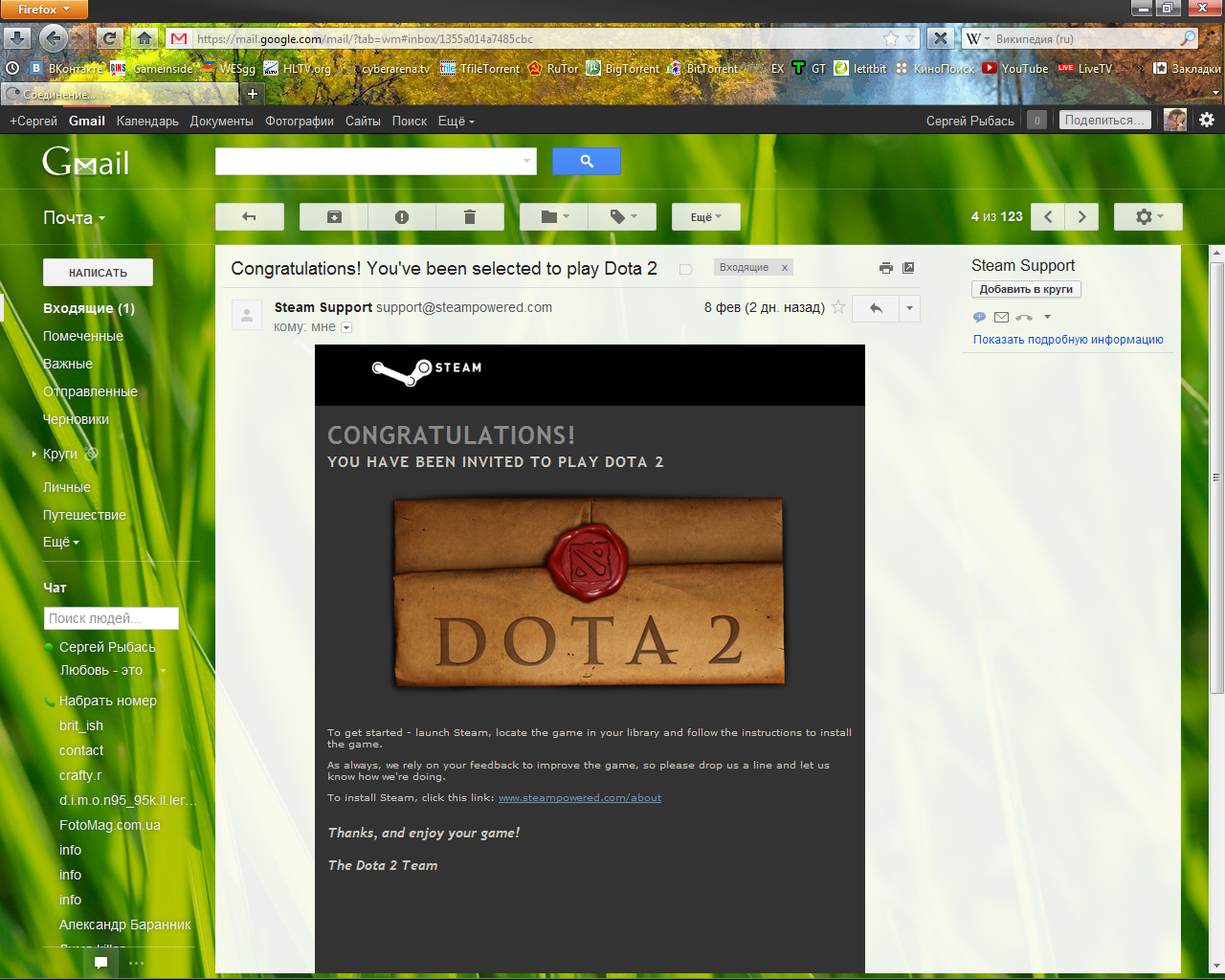Open Отправленные sent folder

click(90, 391)
